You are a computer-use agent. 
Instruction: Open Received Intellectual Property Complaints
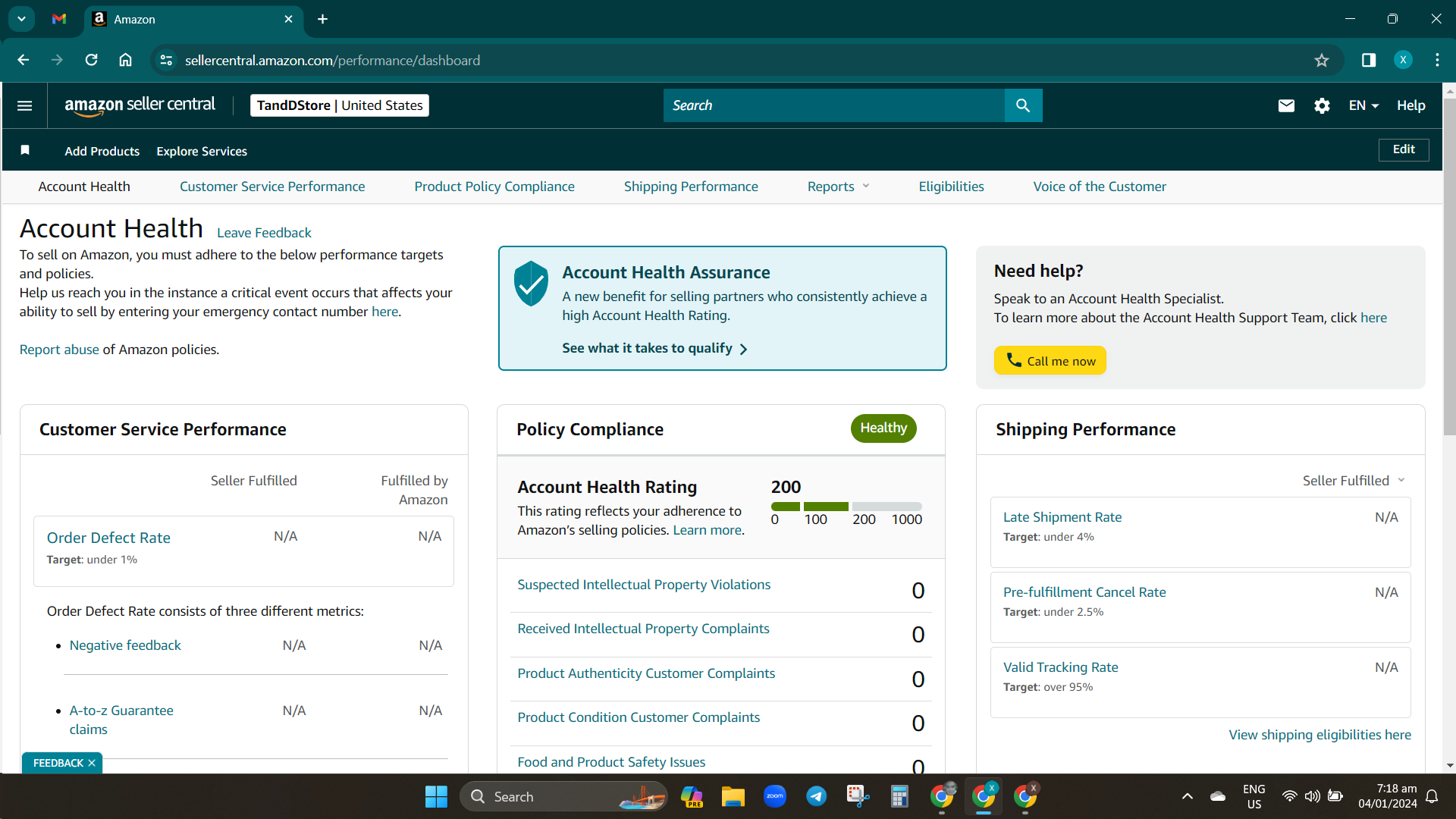coord(643,629)
